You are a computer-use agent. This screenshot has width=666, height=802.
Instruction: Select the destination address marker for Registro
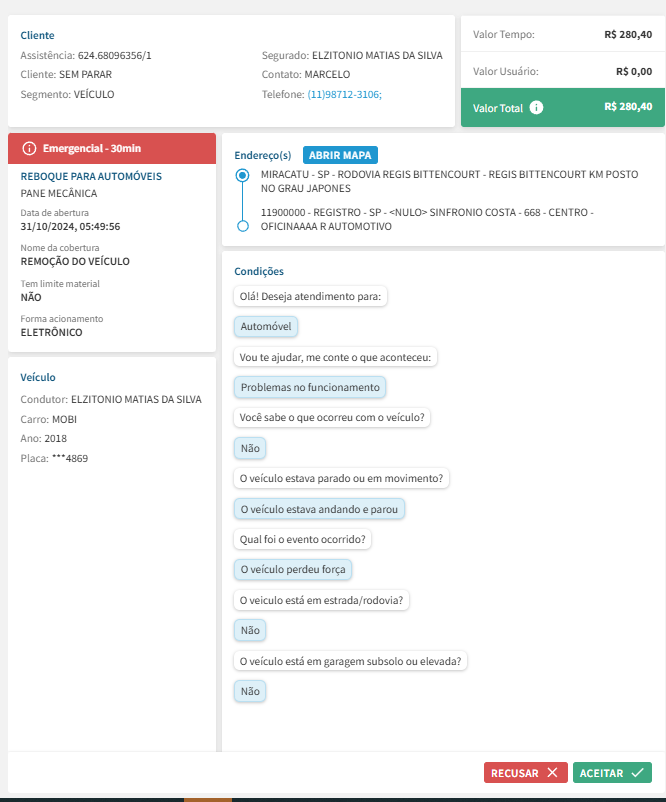click(x=243, y=226)
